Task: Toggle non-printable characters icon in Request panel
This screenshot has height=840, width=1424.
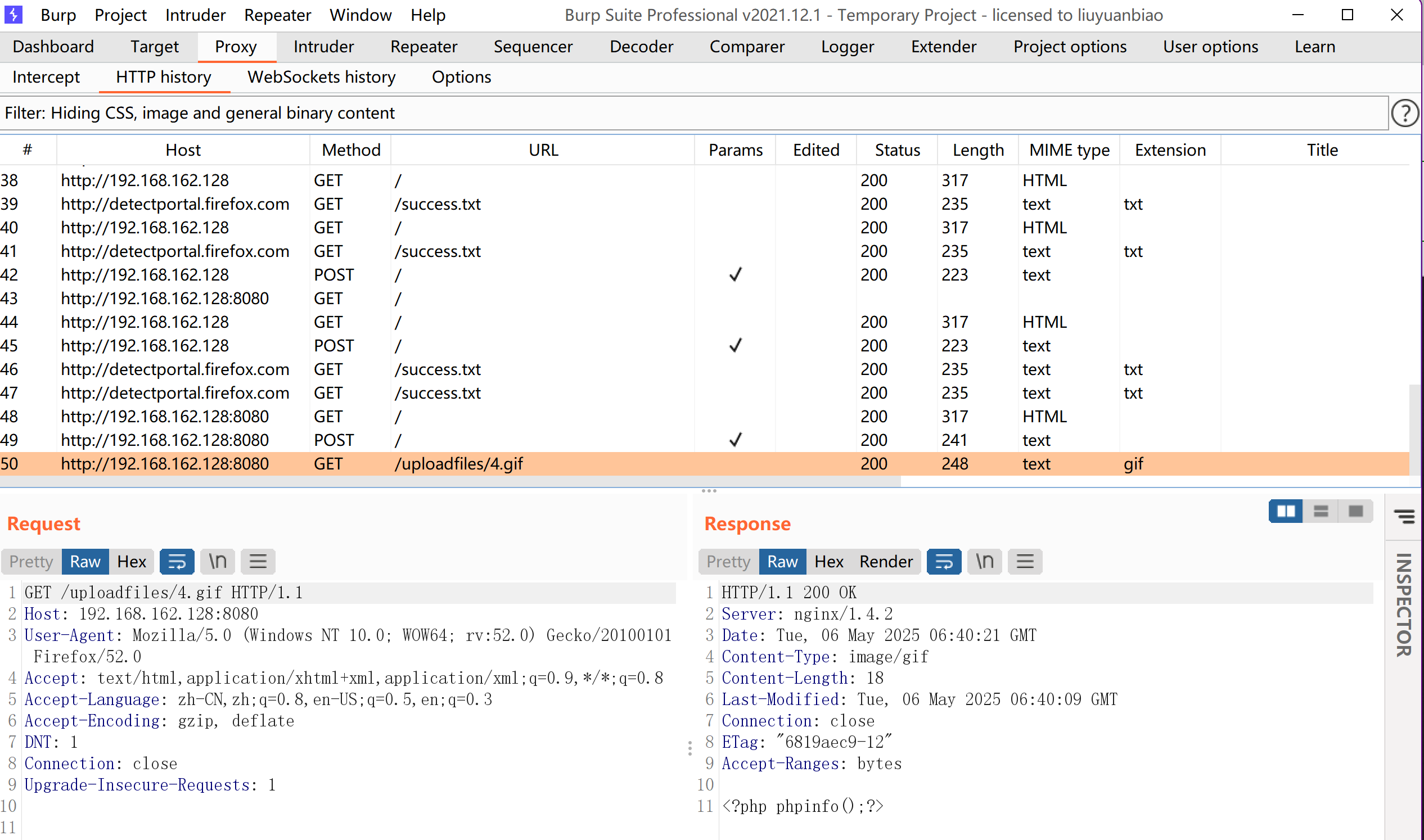Action: pyautogui.click(x=218, y=562)
